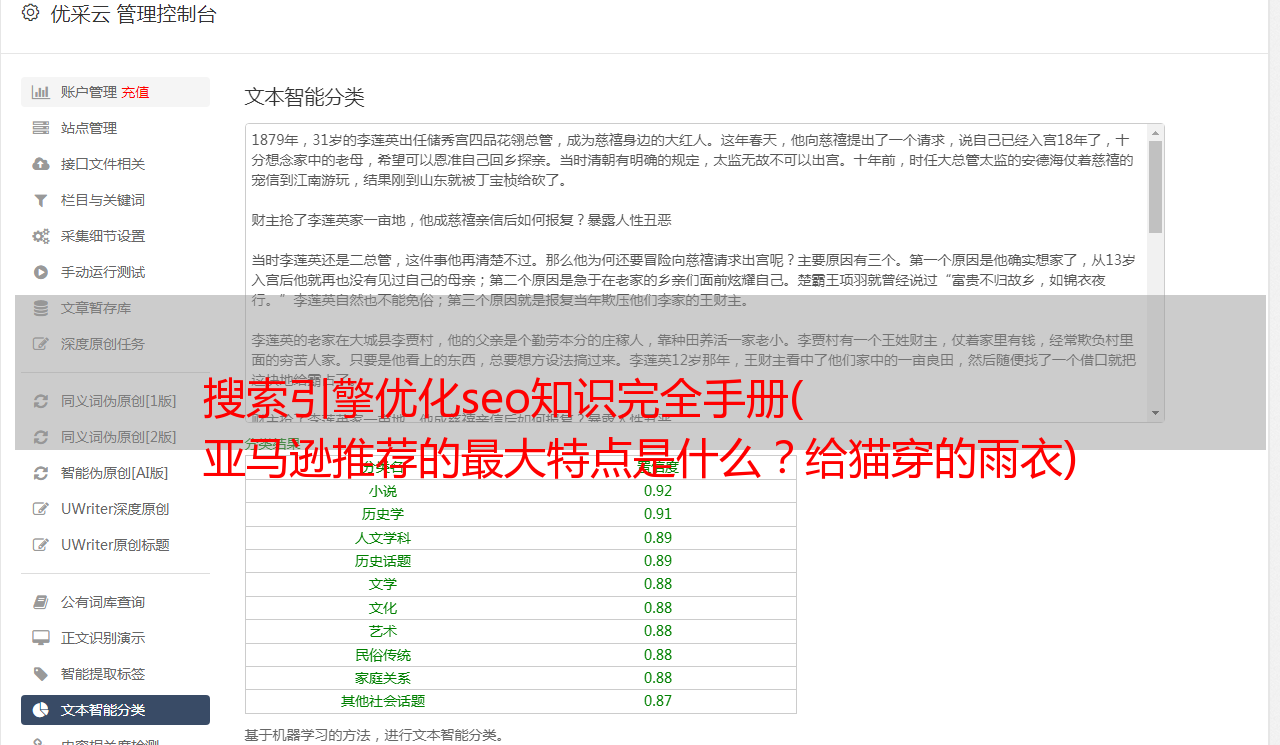1280x745 pixels.
Task: Select the 历史话题 category cell
Action: [383, 561]
